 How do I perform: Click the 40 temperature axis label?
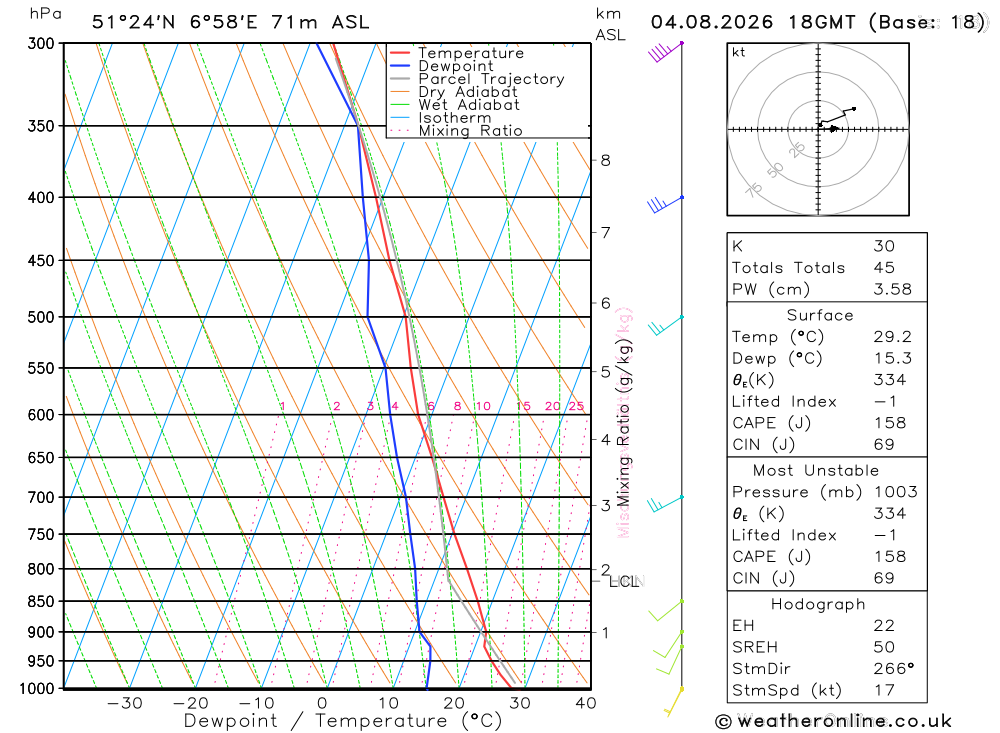pos(585,703)
